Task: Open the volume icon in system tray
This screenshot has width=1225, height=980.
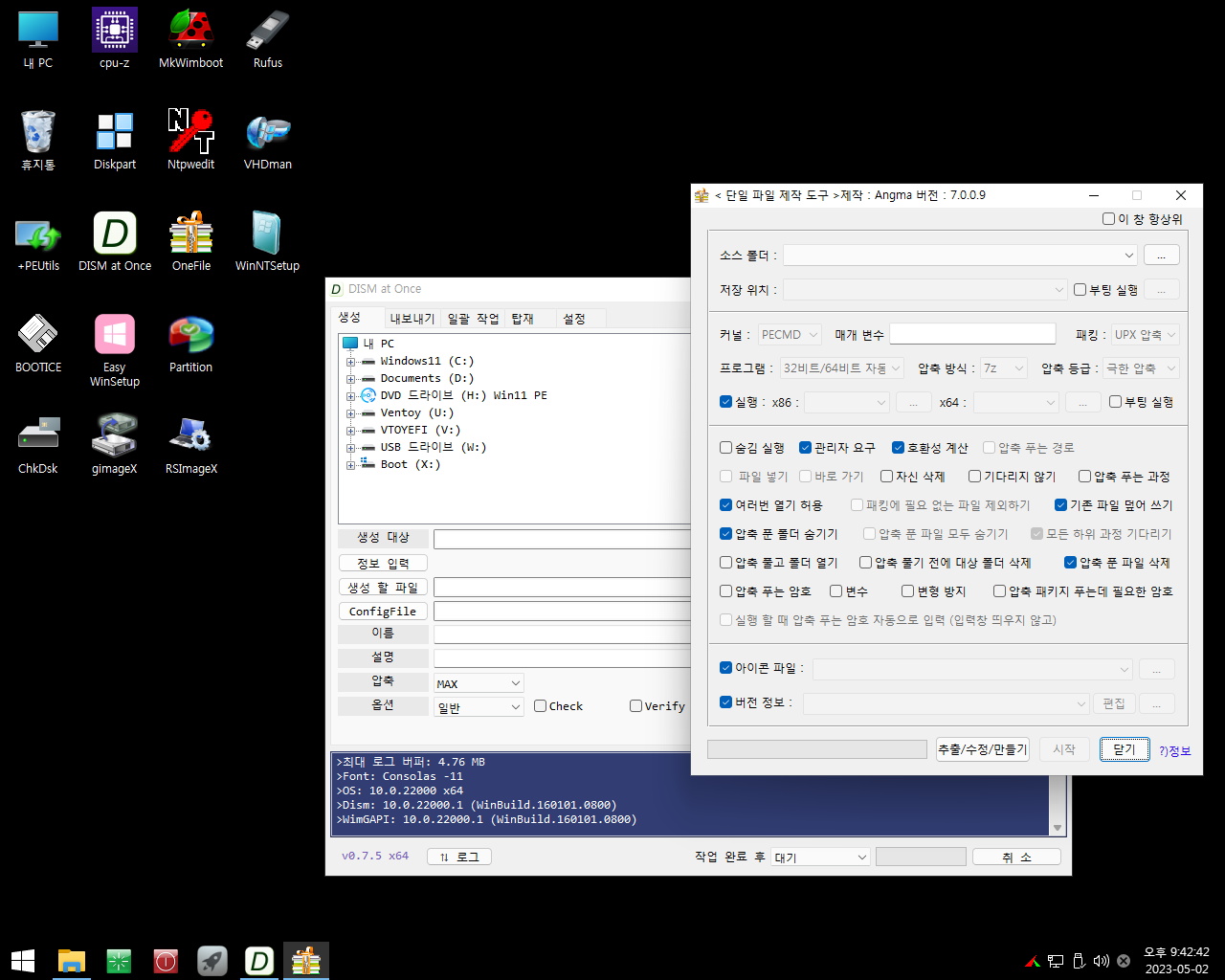Action: point(1101,961)
